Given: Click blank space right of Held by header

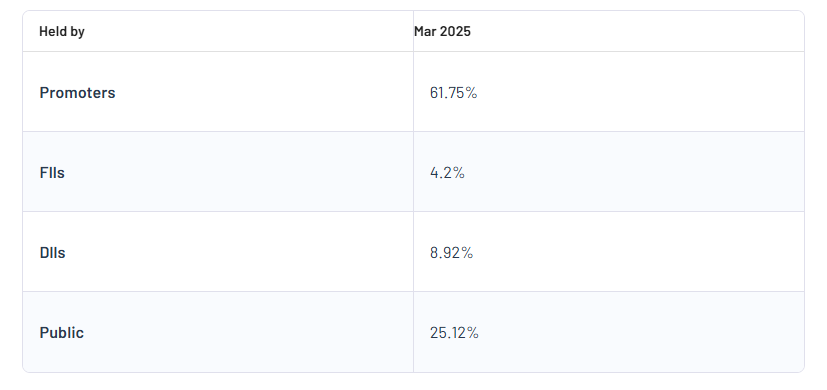Looking at the screenshot, I should coord(248,32).
